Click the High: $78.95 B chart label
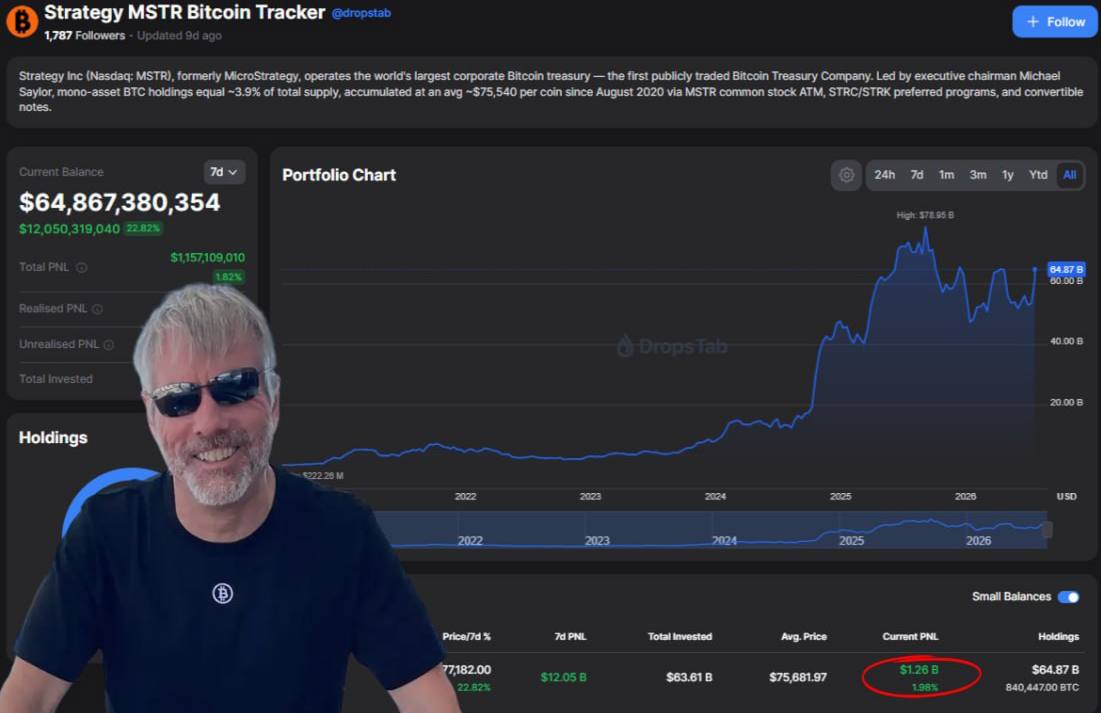 coord(925,215)
